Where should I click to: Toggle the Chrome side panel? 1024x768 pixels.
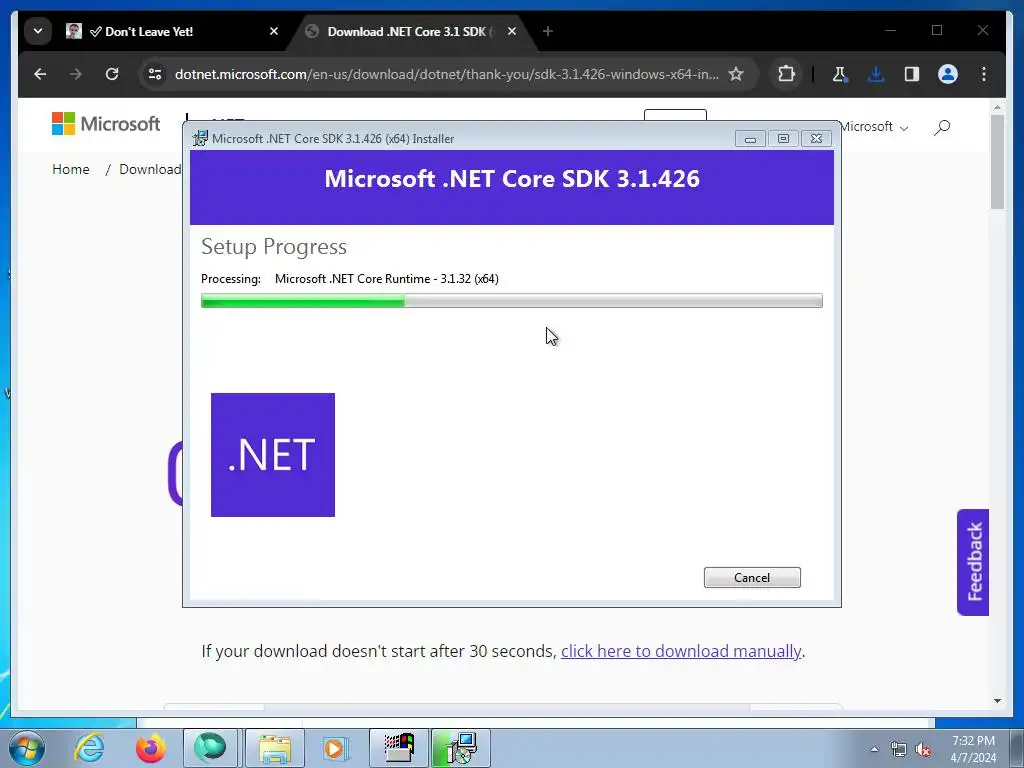coord(912,74)
